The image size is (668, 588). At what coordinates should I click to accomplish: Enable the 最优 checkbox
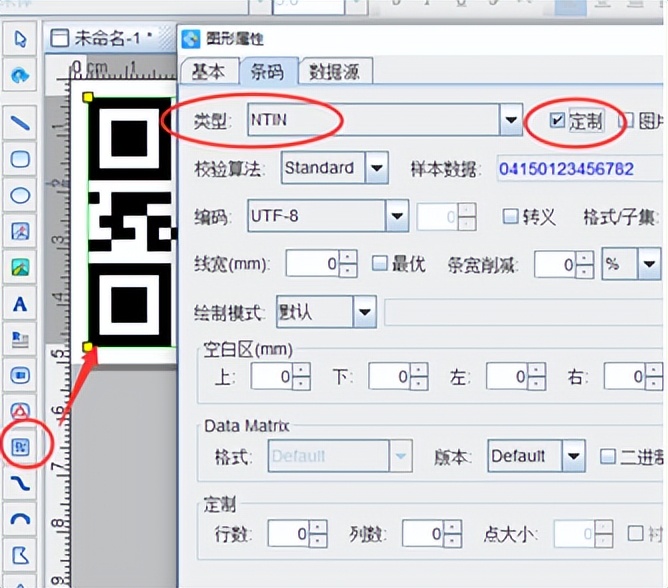pyautogui.click(x=379, y=263)
